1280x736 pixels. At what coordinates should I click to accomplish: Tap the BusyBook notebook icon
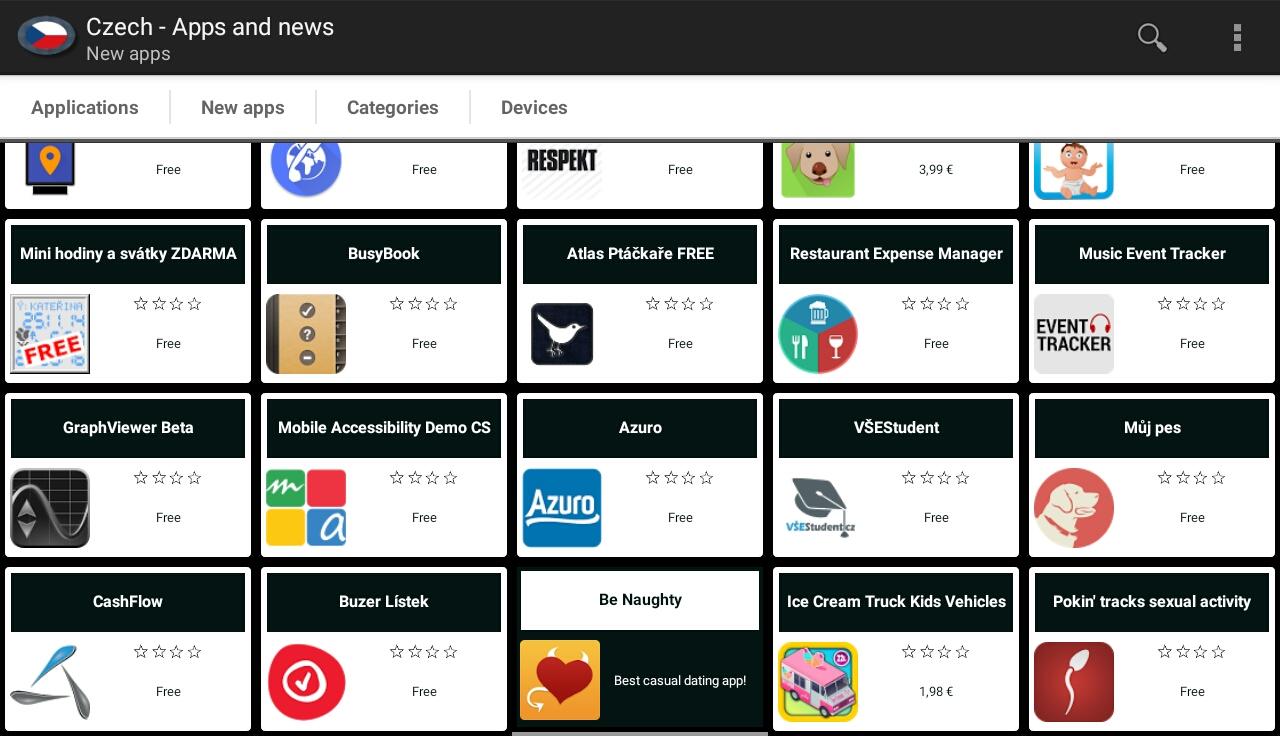pyautogui.click(x=306, y=334)
